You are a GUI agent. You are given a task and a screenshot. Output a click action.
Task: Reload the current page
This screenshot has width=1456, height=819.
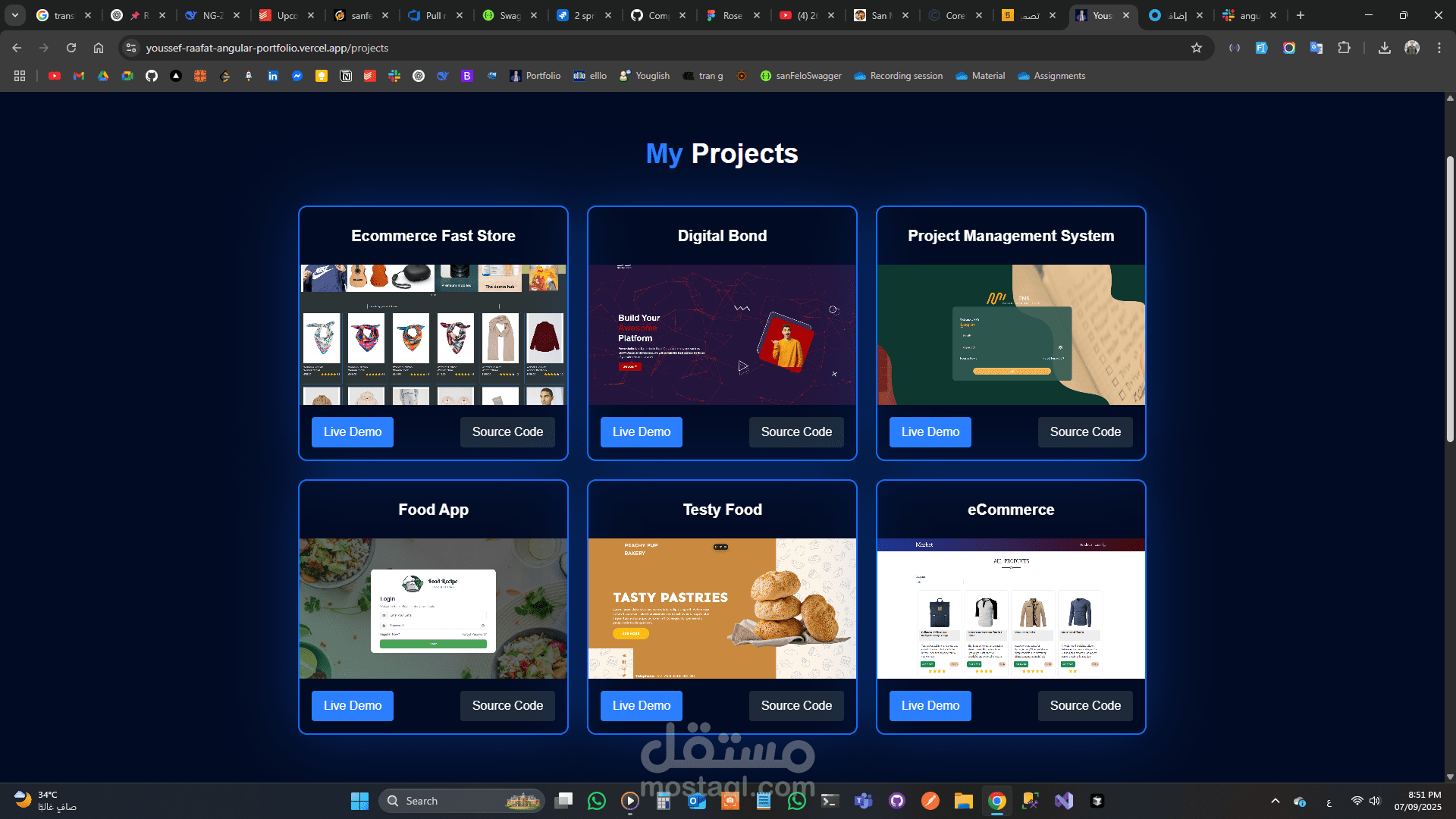[x=71, y=48]
